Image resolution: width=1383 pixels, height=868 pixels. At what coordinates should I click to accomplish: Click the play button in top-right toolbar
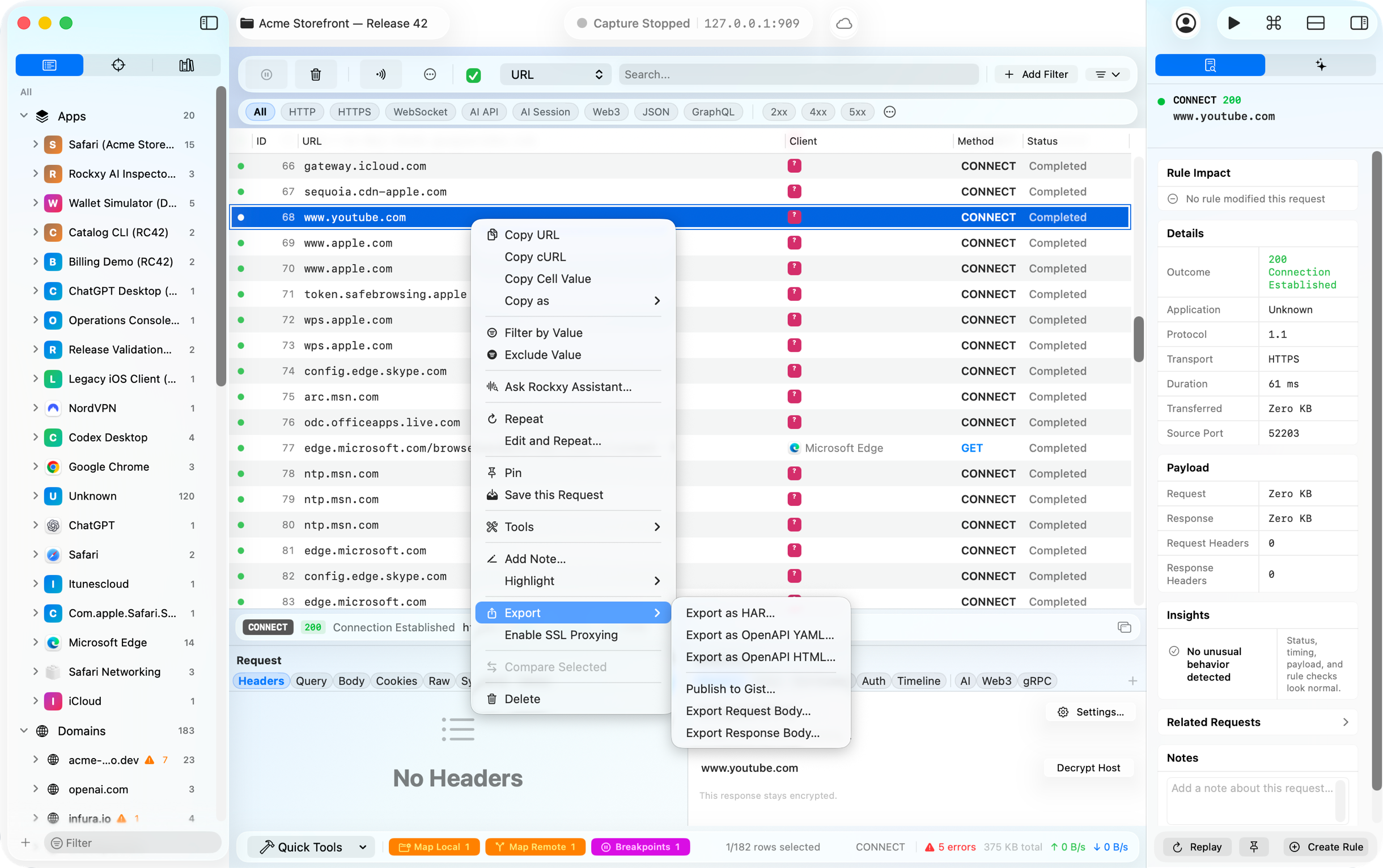coord(1233,23)
